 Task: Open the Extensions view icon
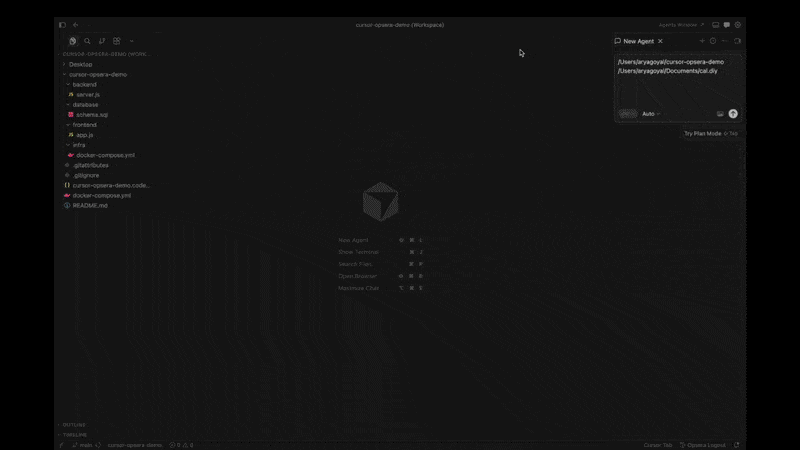117,41
